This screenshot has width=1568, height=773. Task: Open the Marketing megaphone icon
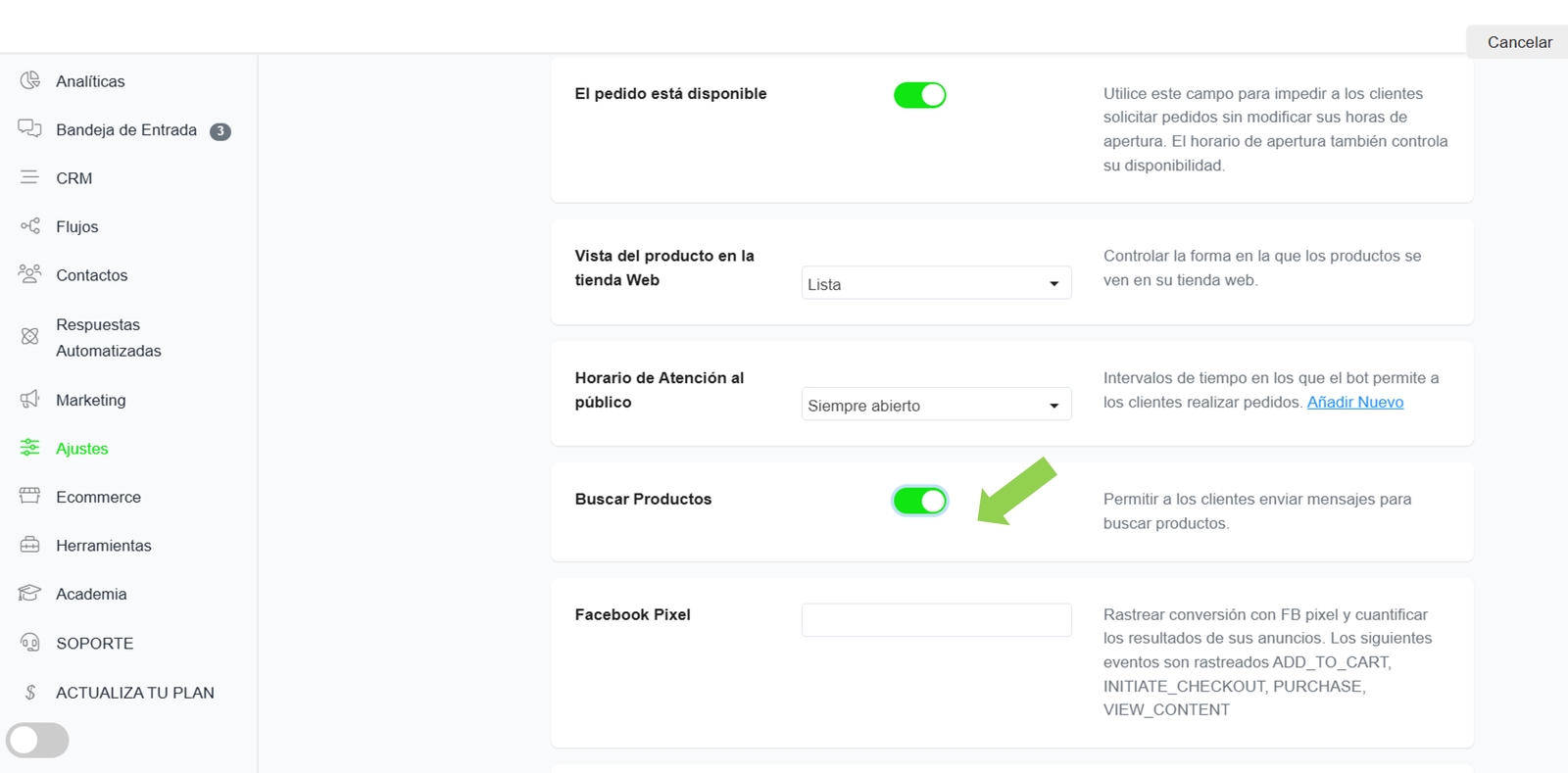click(30, 399)
